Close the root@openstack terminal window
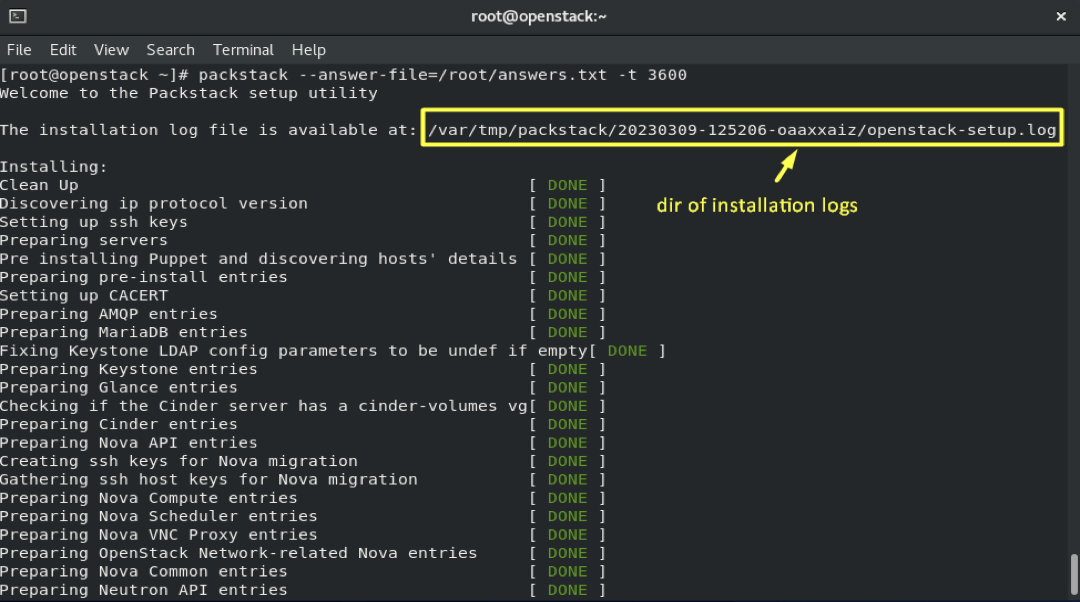 [x=1061, y=17]
